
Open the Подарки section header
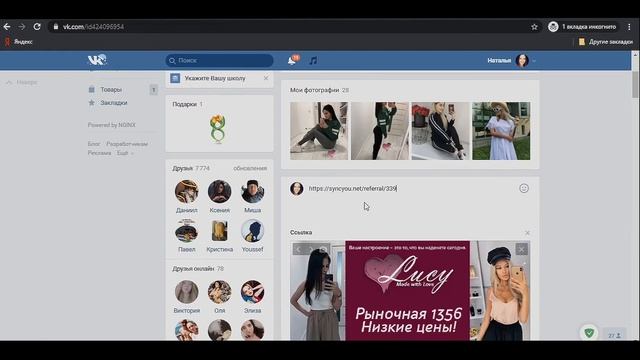(187, 104)
